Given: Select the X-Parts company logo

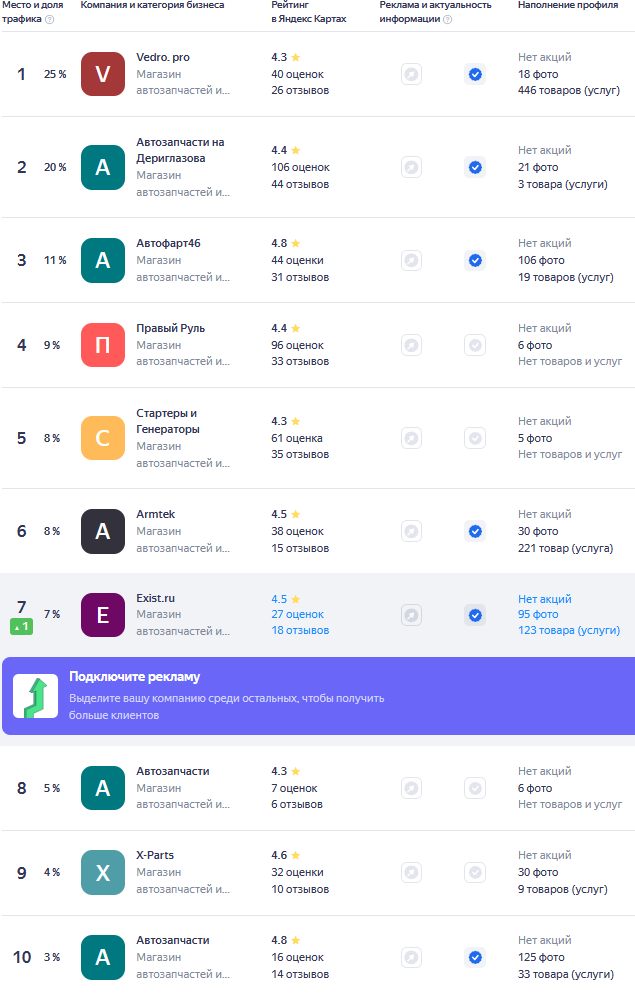Looking at the screenshot, I should point(102,872).
